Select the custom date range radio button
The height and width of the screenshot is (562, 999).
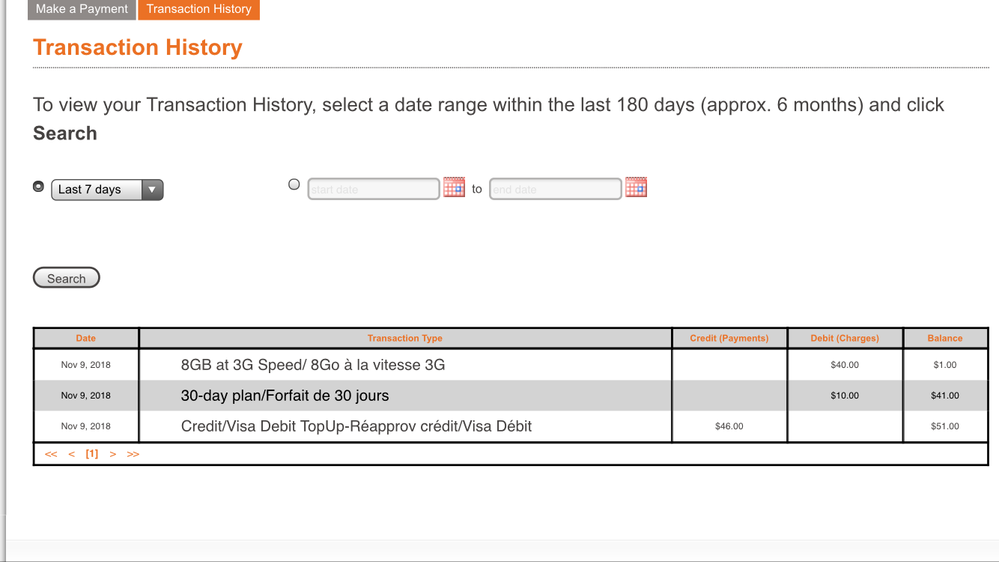[294, 184]
